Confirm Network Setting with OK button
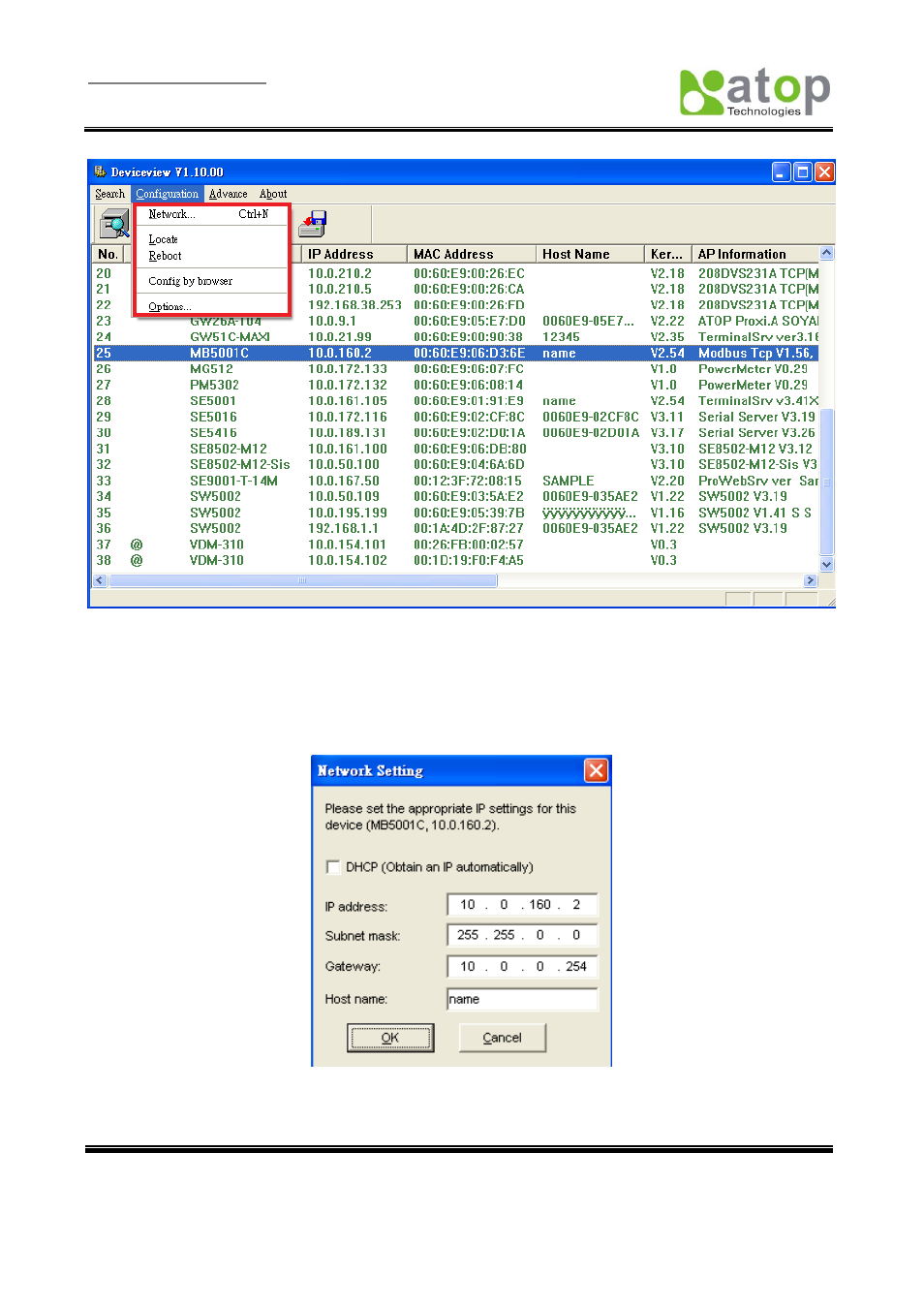924x1308 pixels. tap(390, 1038)
